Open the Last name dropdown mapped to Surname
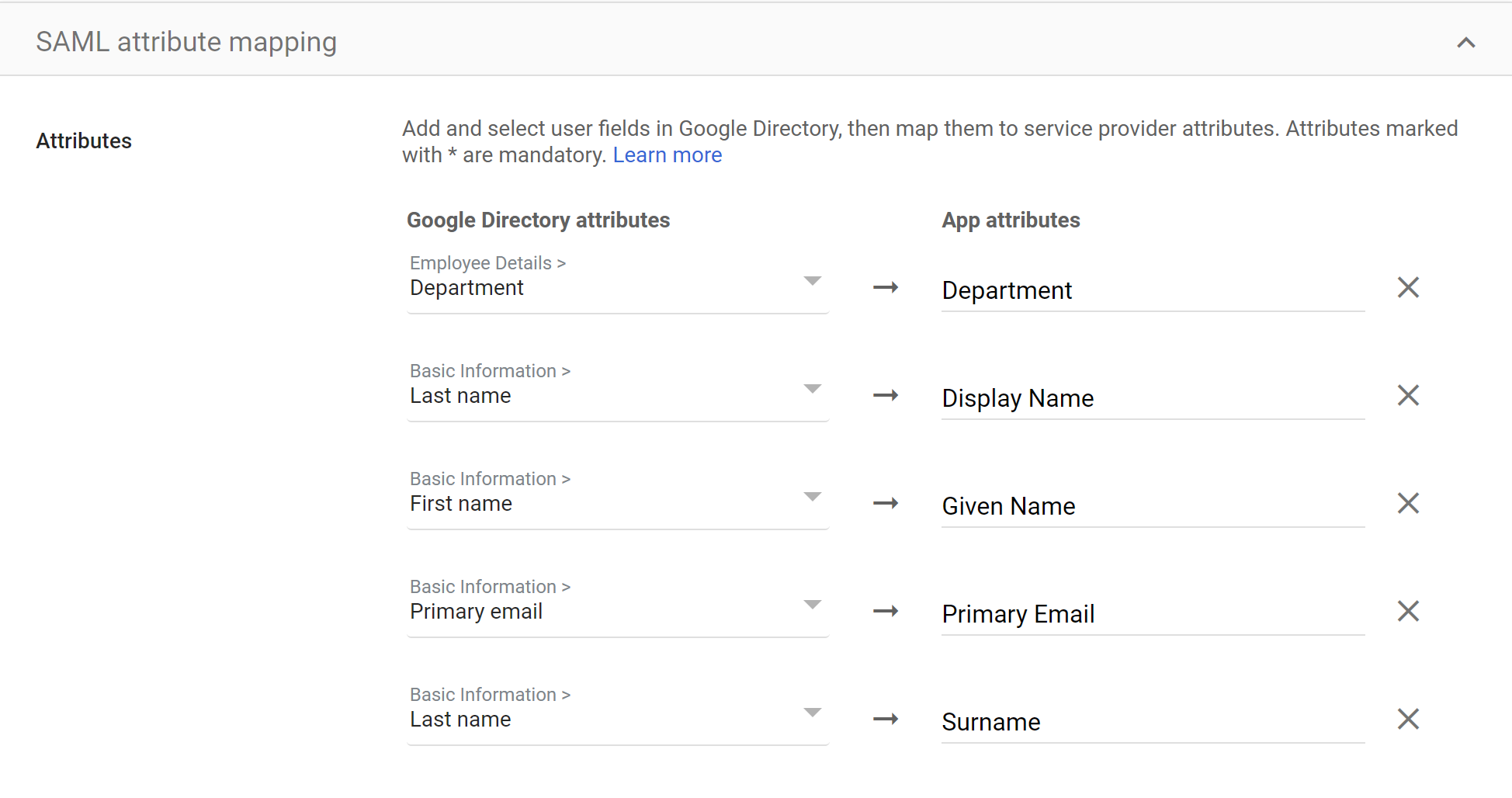Image resolution: width=1512 pixels, height=798 pixels. click(618, 714)
